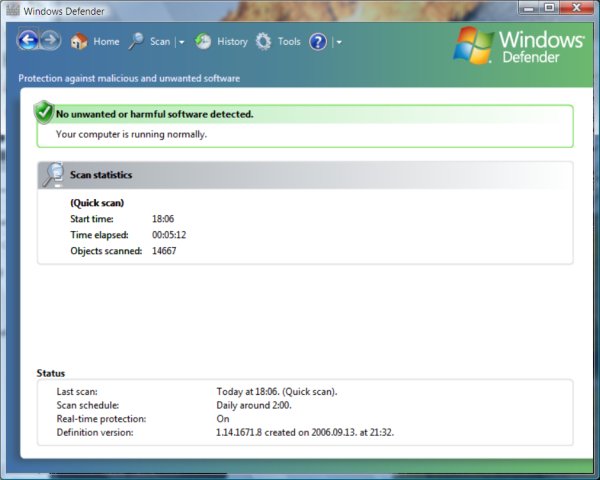Maximize the Windows Defender window

tap(549, 9)
